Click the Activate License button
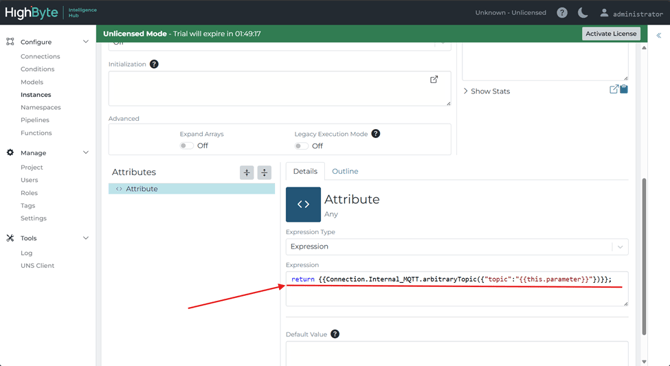 pos(611,34)
